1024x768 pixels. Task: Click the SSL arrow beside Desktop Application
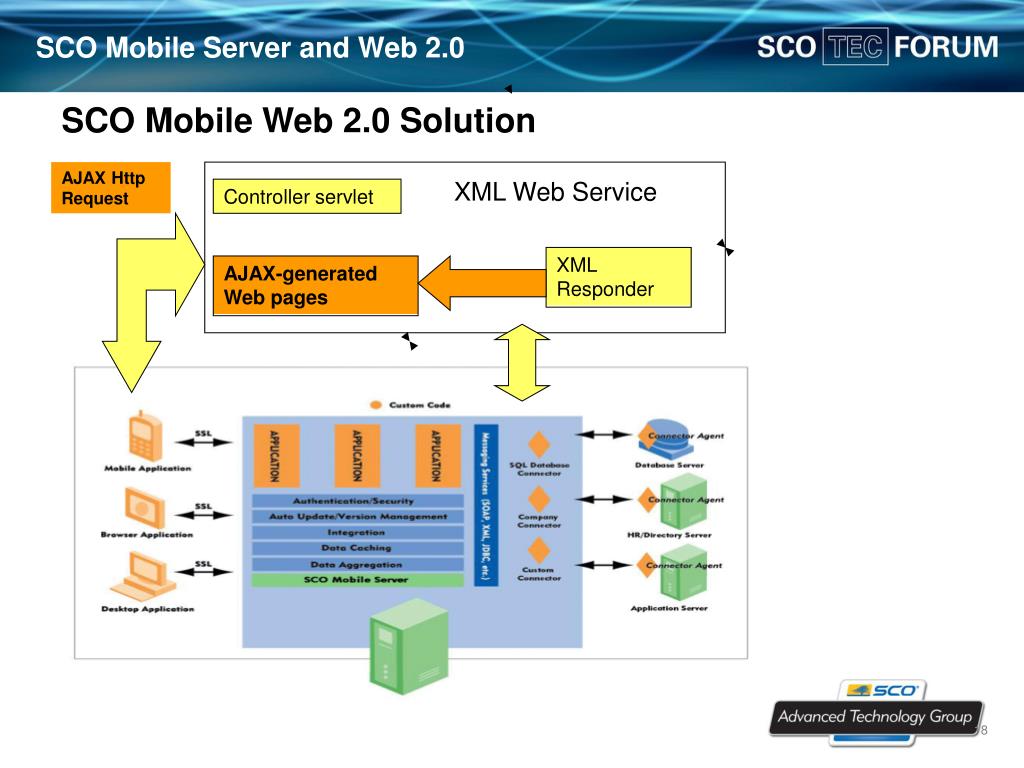(x=204, y=572)
